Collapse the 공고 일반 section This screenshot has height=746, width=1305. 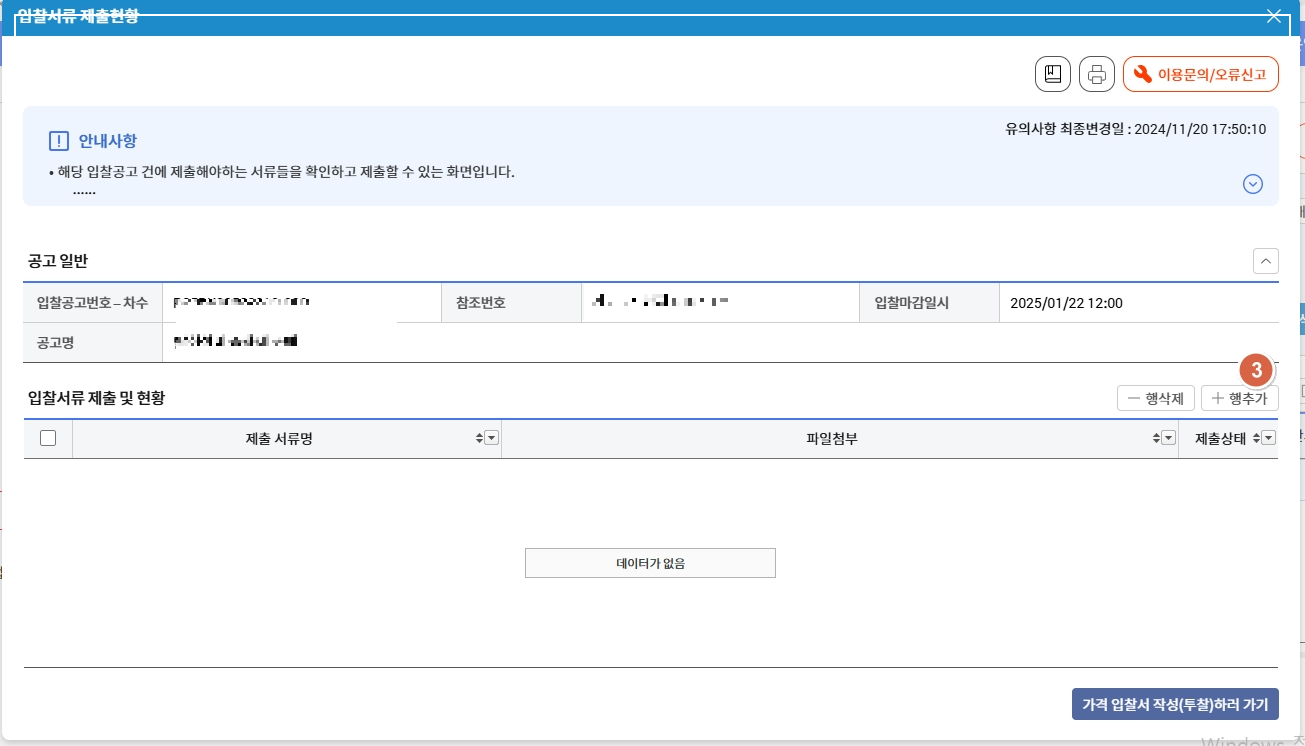[1265, 260]
